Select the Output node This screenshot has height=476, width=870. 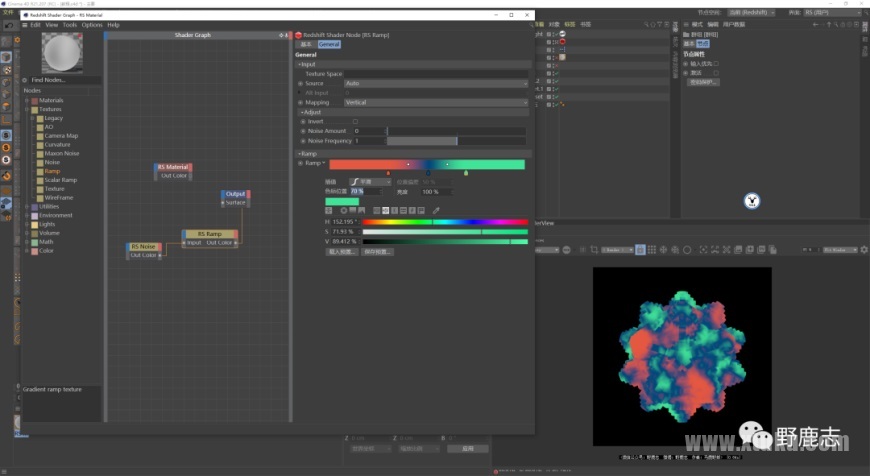(x=236, y=198)
